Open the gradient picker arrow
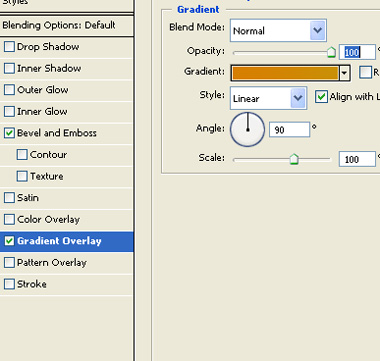 pos(344,72)
